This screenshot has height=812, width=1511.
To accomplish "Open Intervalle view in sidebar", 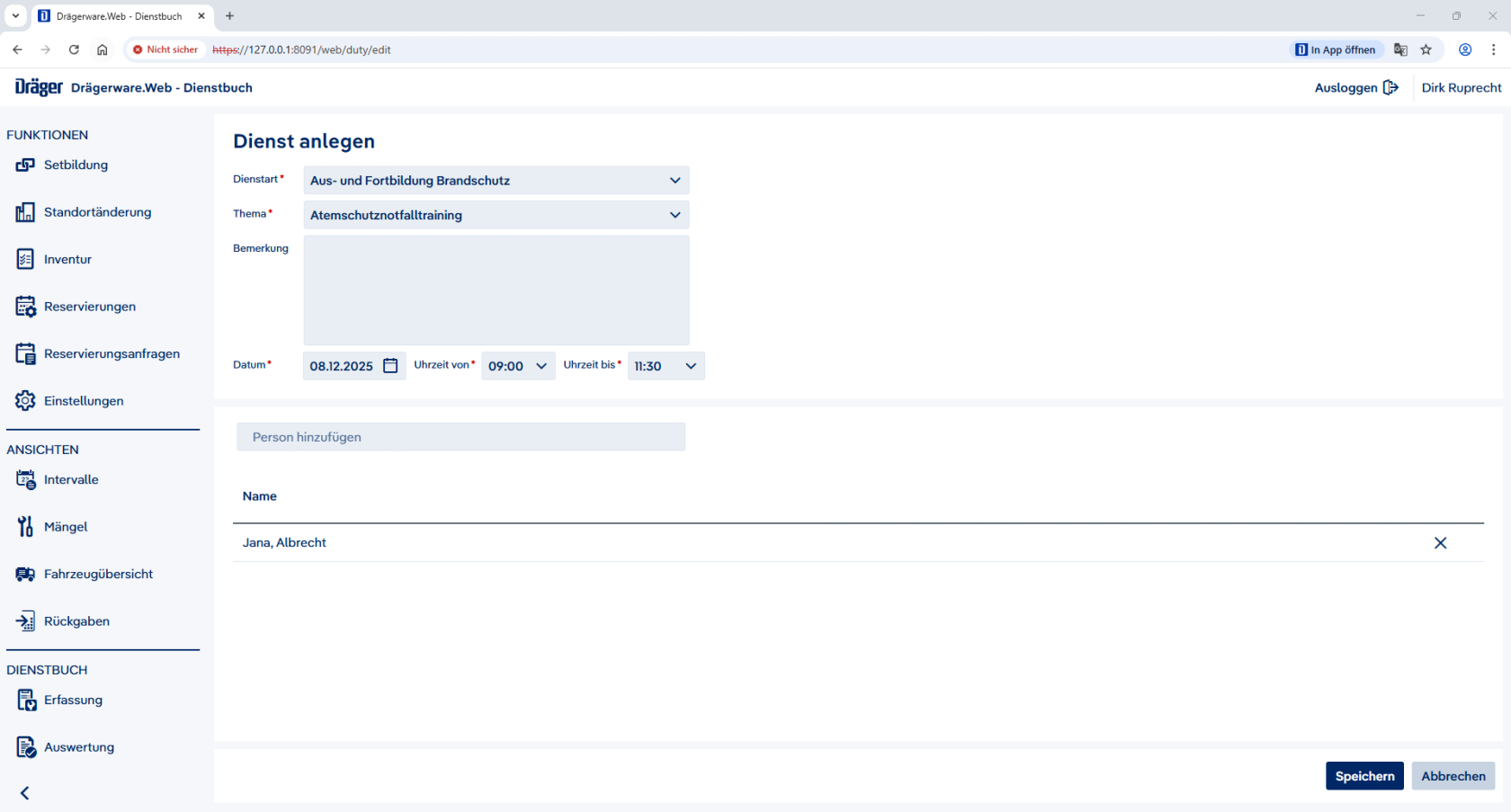I will click(x=71, y=480).
